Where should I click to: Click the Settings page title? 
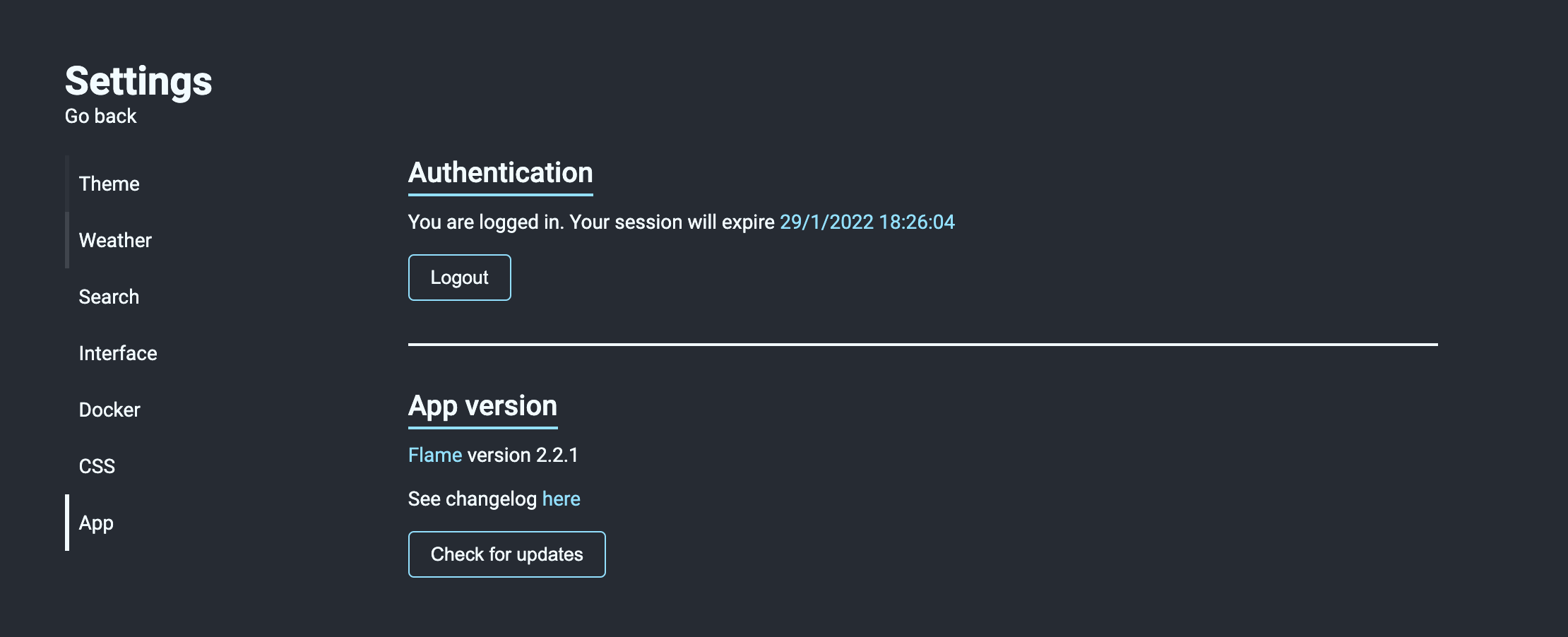click(138, 81)
